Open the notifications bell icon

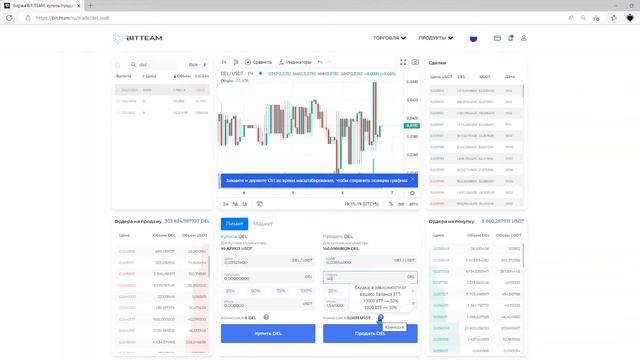click(511, 38)
